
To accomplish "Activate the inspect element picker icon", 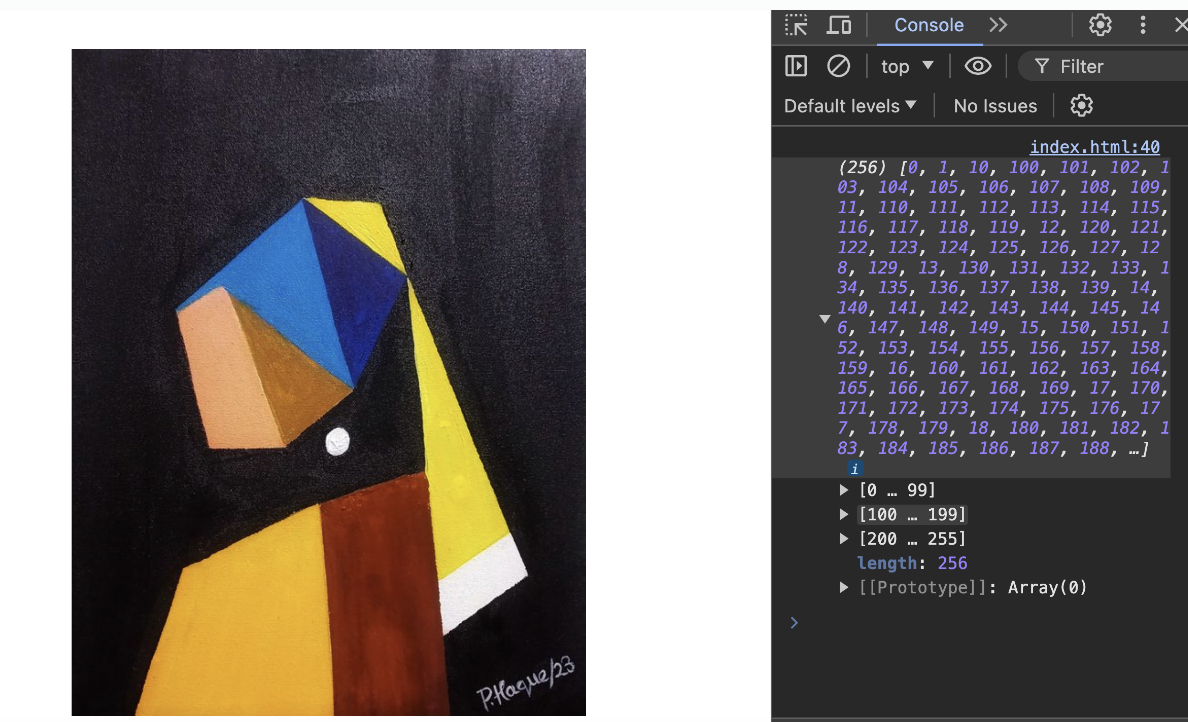I will [796, 25].
